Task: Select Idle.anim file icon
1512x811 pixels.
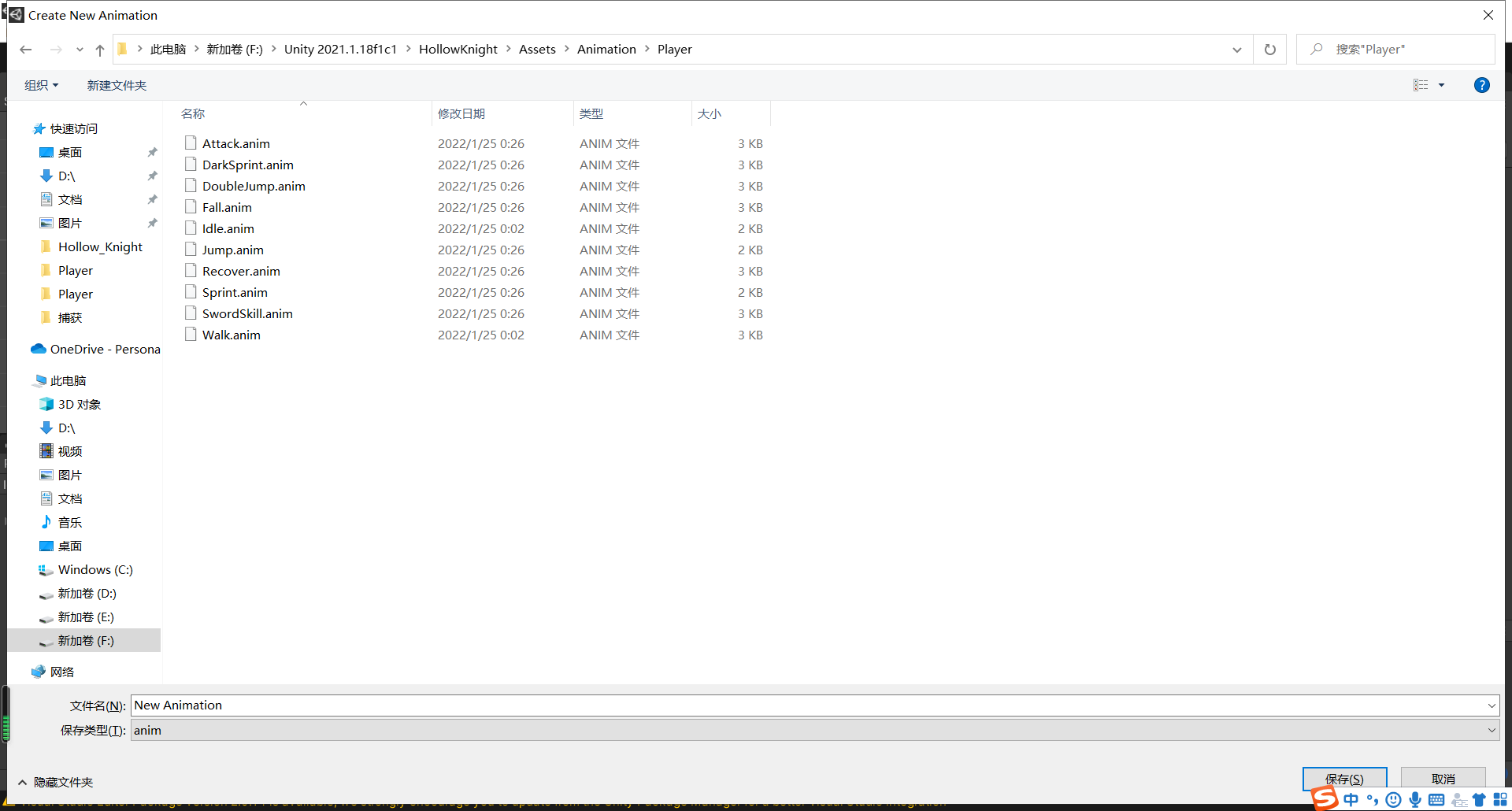Action: click(x=191, y=228)
